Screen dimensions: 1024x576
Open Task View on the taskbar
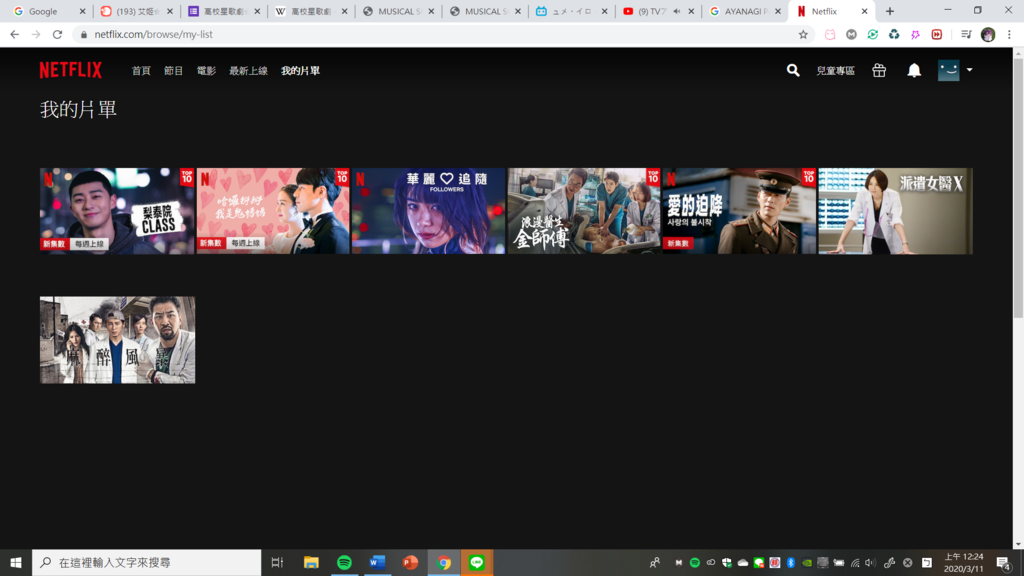point(277,562)
